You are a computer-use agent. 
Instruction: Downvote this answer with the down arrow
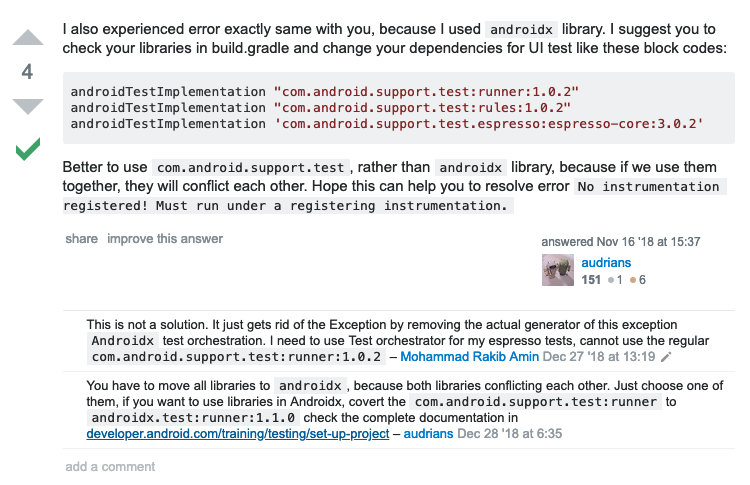click(28, 106)
